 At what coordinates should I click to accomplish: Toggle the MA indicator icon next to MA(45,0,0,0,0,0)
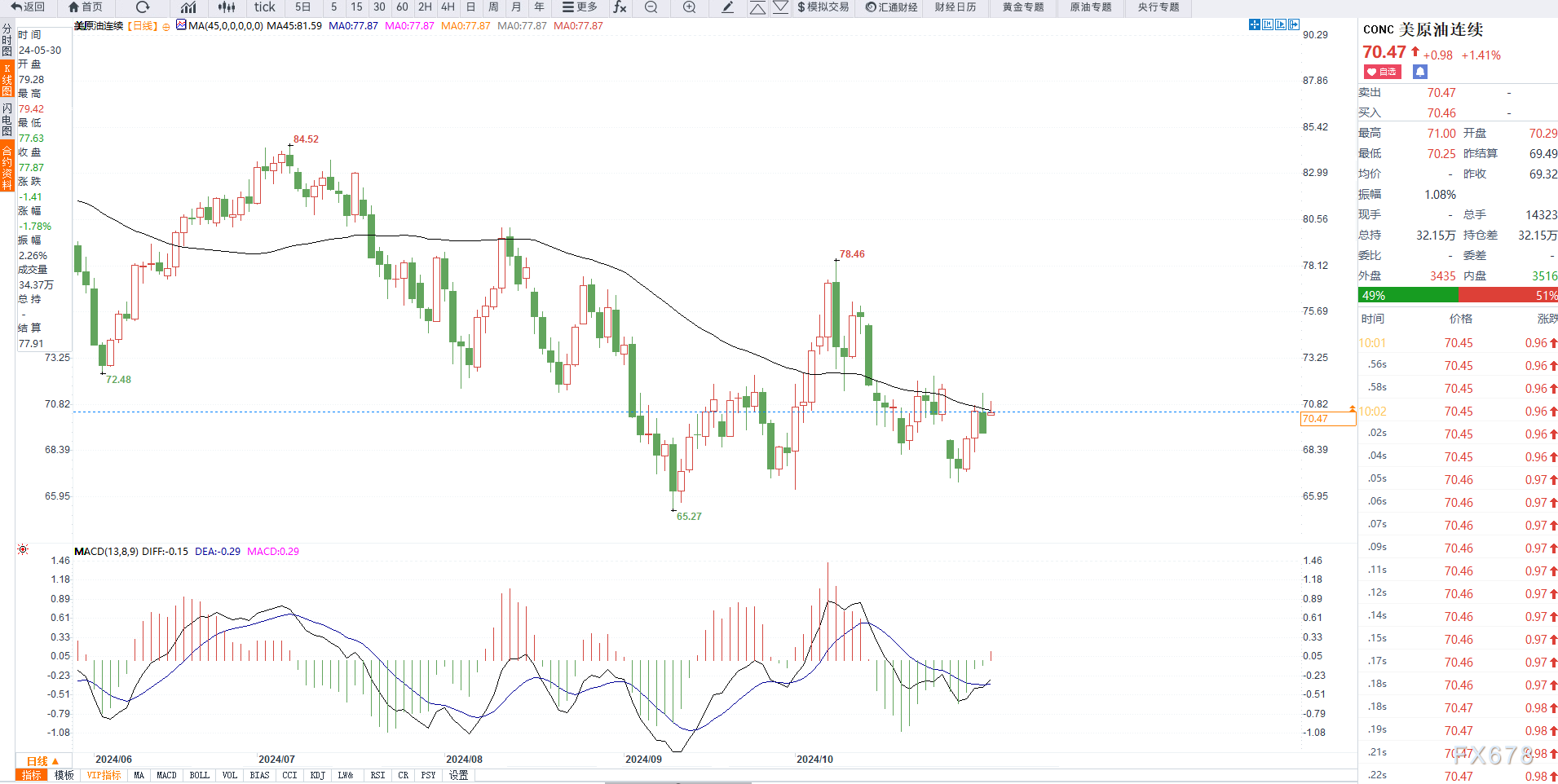181,25
